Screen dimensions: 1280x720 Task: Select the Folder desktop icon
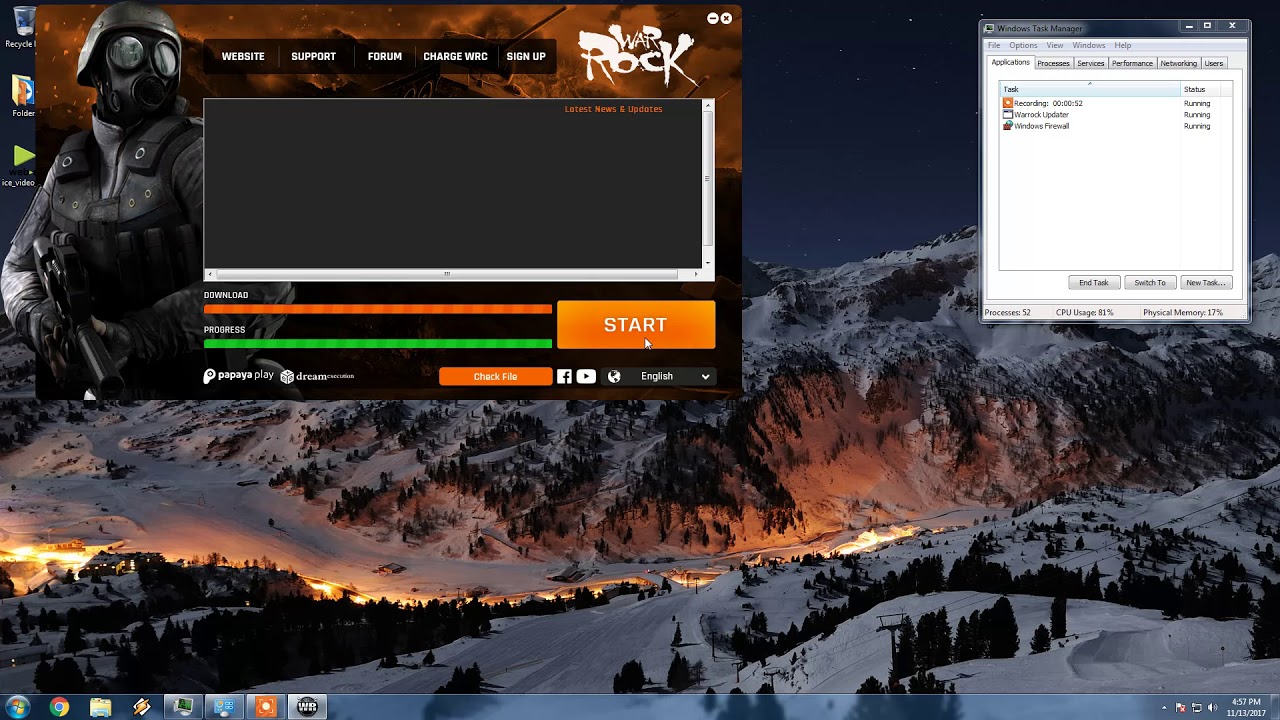coord(22,97)
